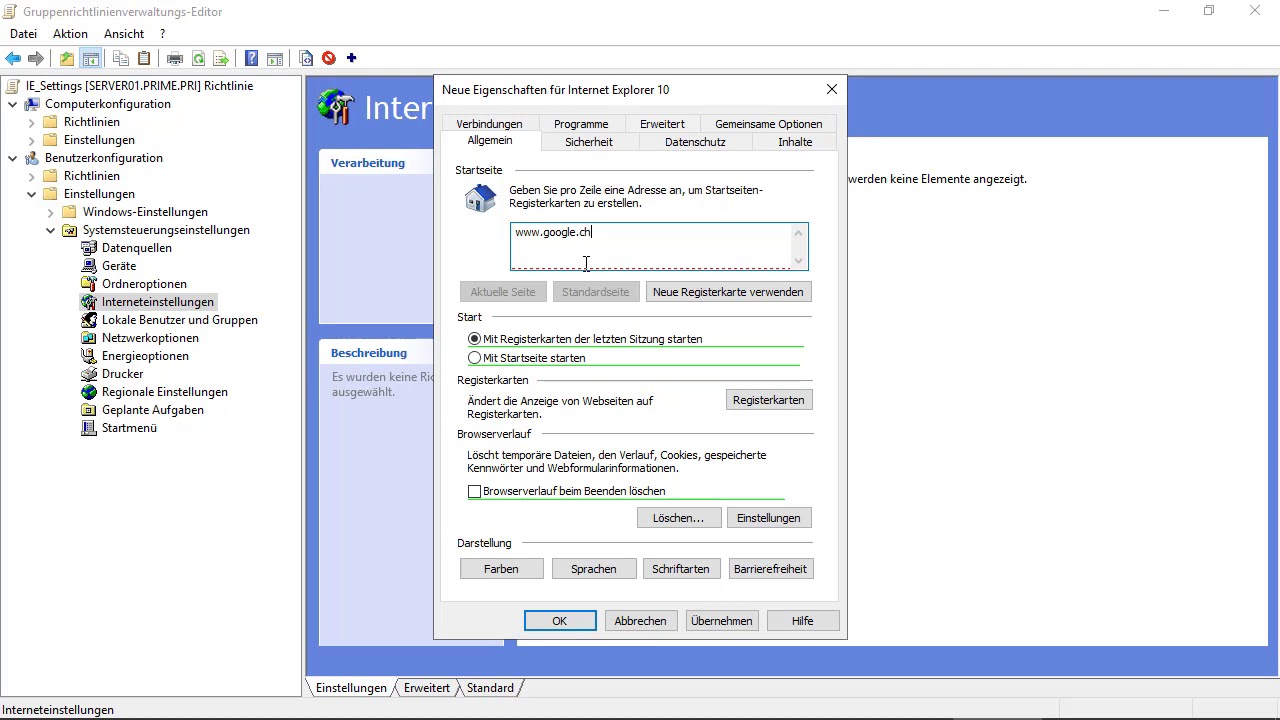Screen dimensions: 1280x720
Task: Click the OK button
Action: pos(560,621)
